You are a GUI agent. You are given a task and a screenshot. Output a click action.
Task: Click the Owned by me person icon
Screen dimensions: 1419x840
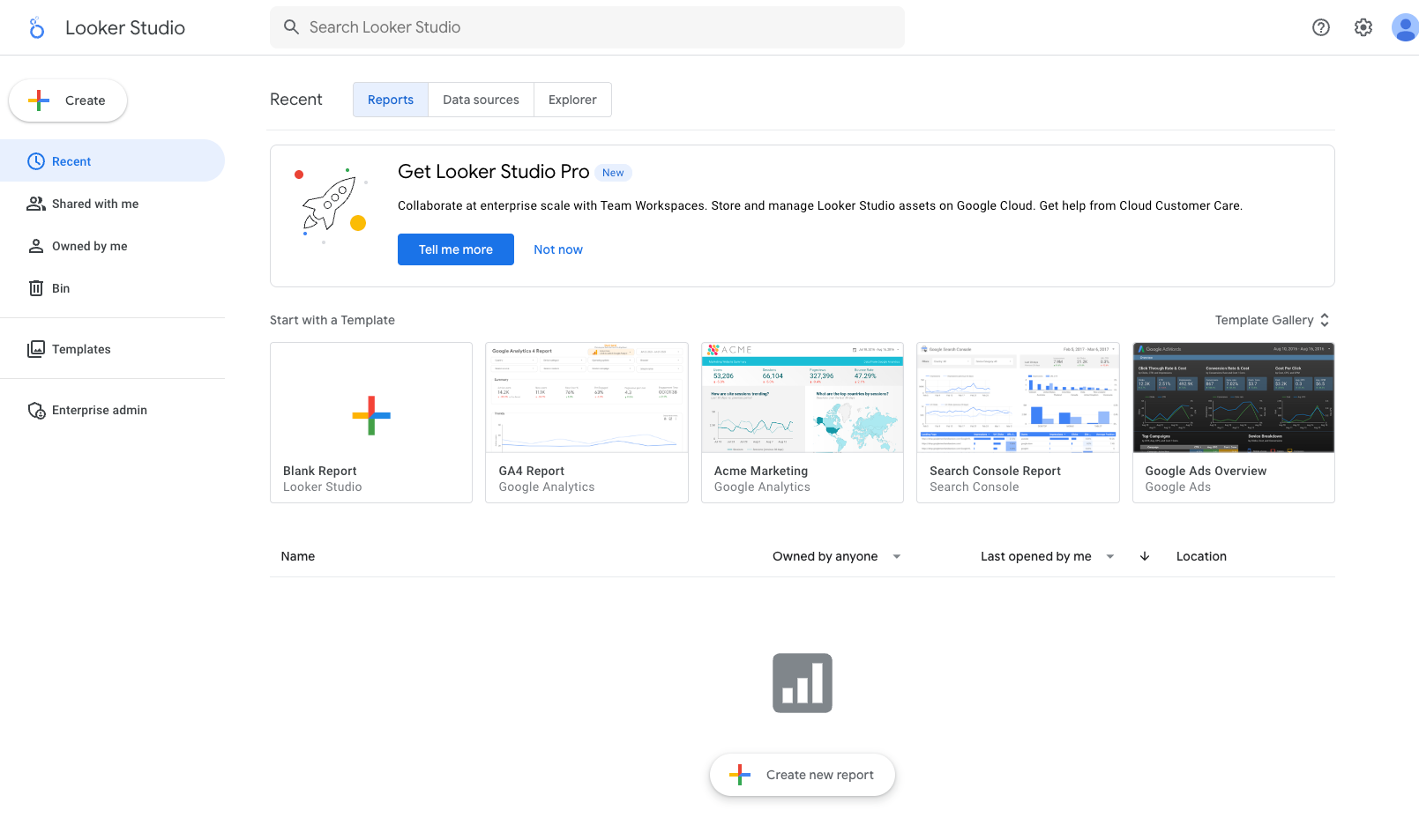pos(36,246)
